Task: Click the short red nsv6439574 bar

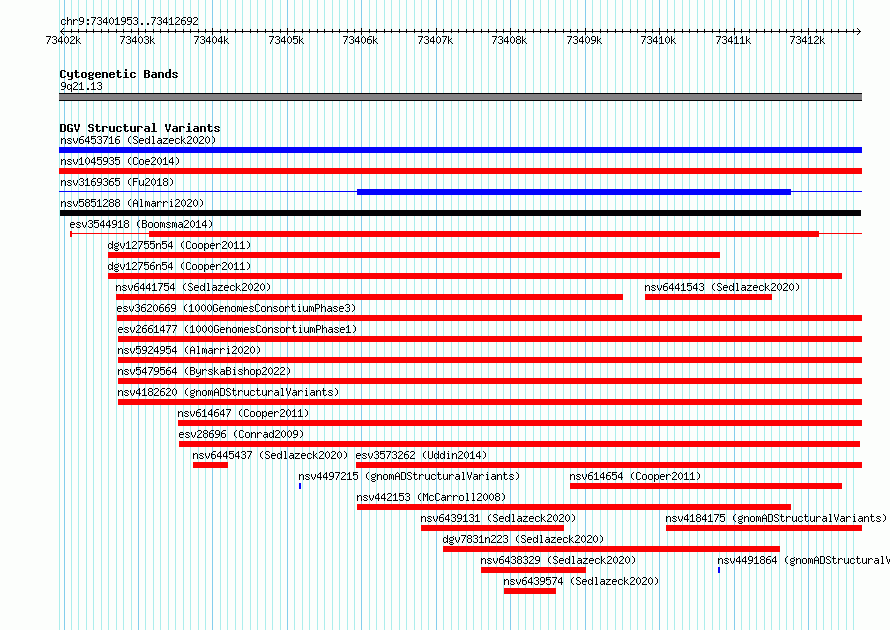Action: [x=530, y=591]
